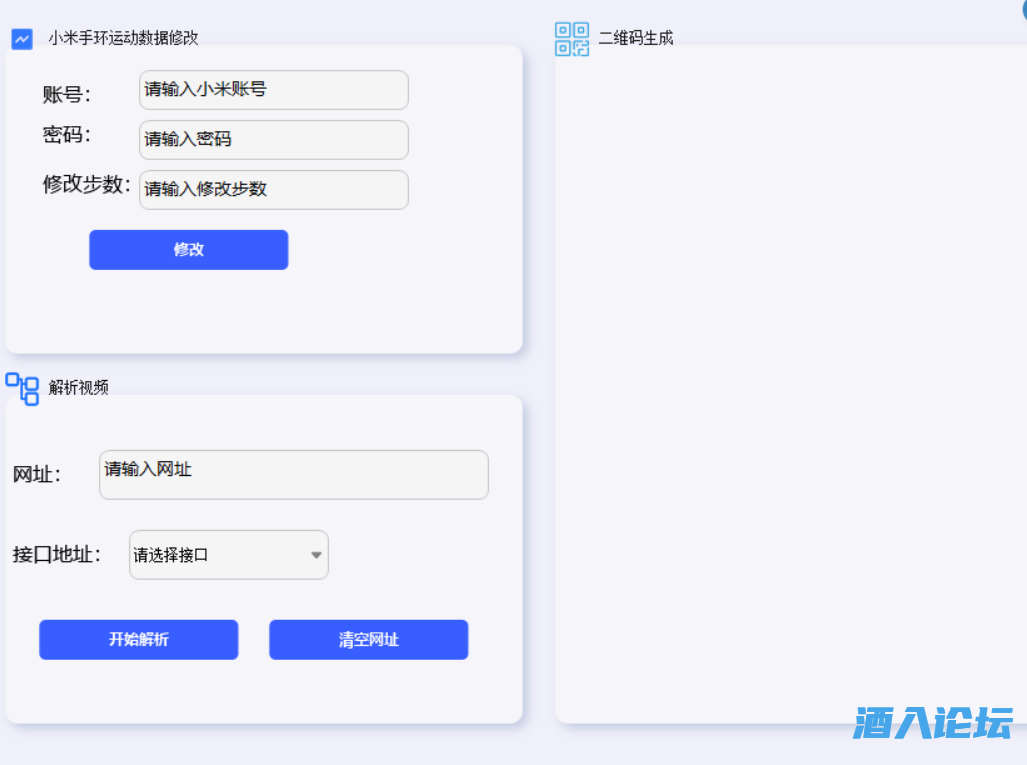Click 开始解析 to start parsing
This screenshot has width=1027, height=765.
coord(138,640)
